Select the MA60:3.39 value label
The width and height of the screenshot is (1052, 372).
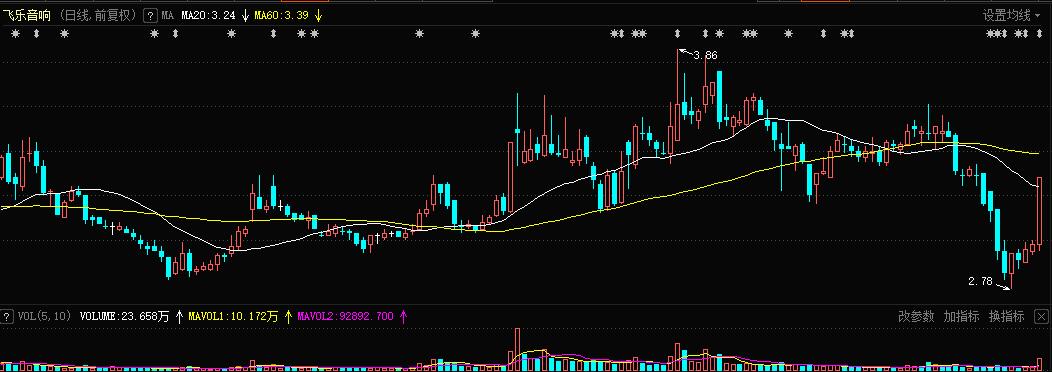tap(281, 15)
